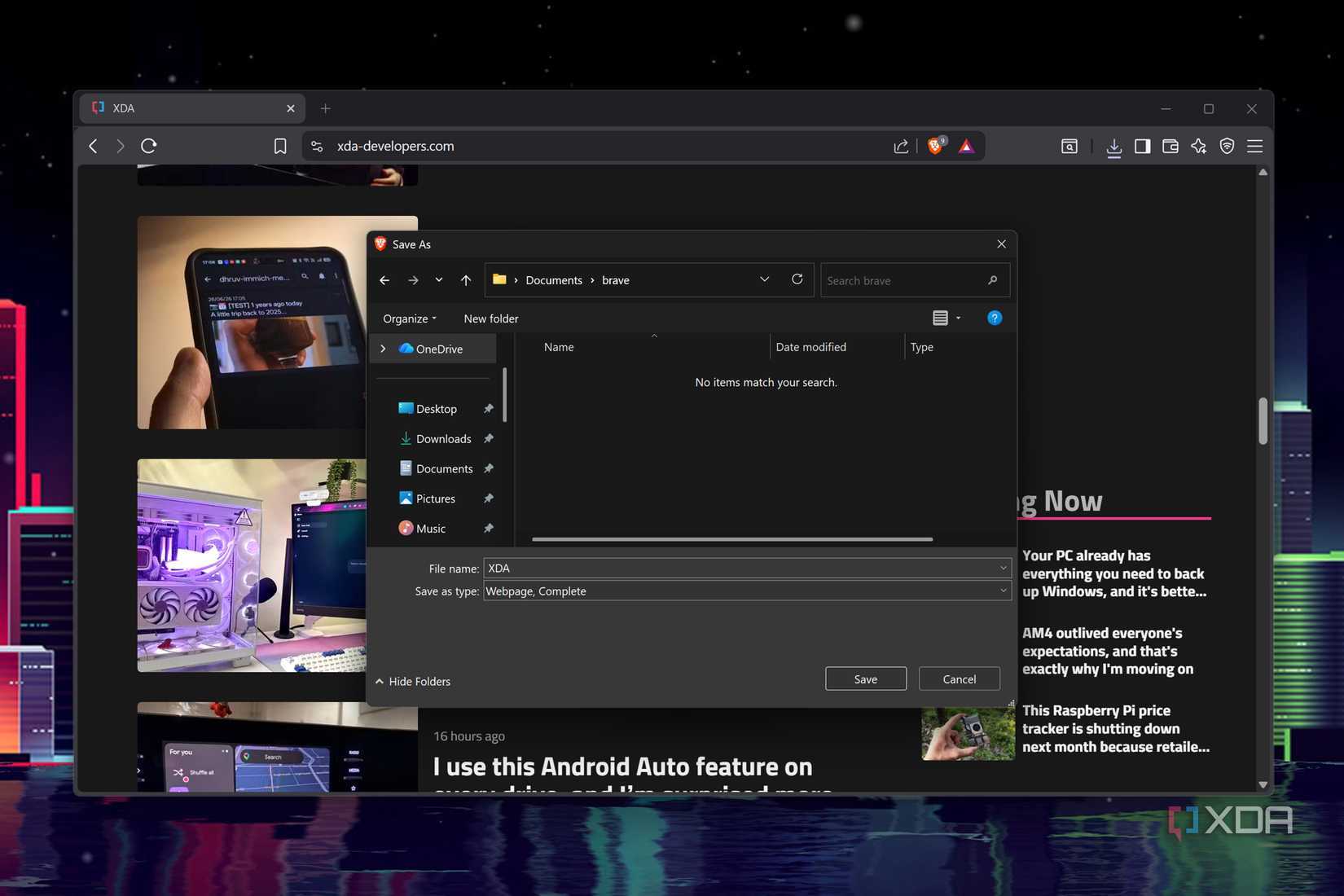This screenshot has width=1344, height=896.
Task: Click the browser forward arrow
Action: click(121, 146)
